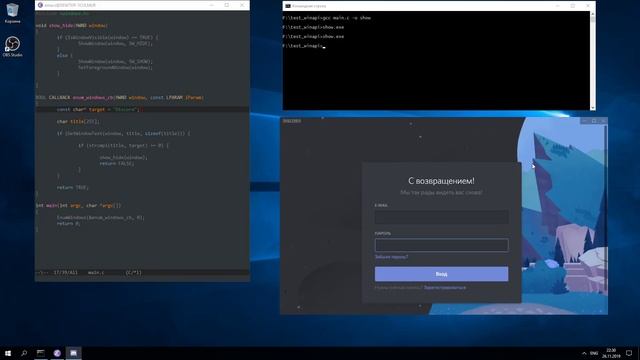Open the Windows Start menu

(x=8, y=353)
